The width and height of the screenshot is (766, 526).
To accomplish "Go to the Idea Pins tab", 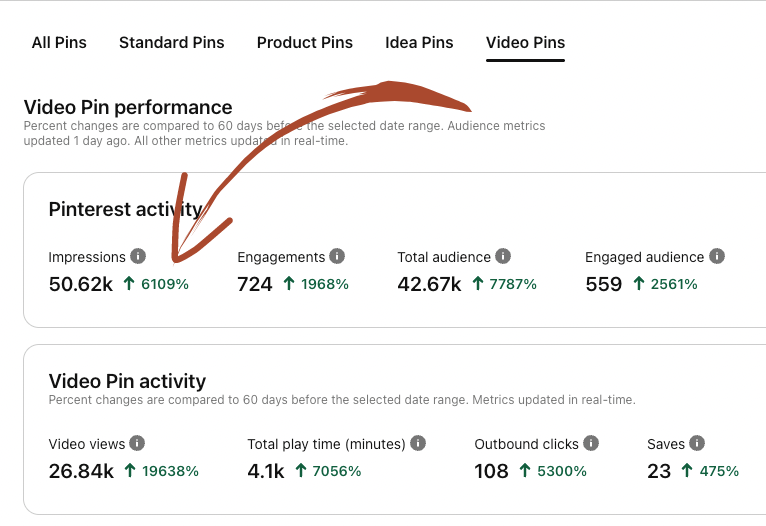I will tap(419, 43).
